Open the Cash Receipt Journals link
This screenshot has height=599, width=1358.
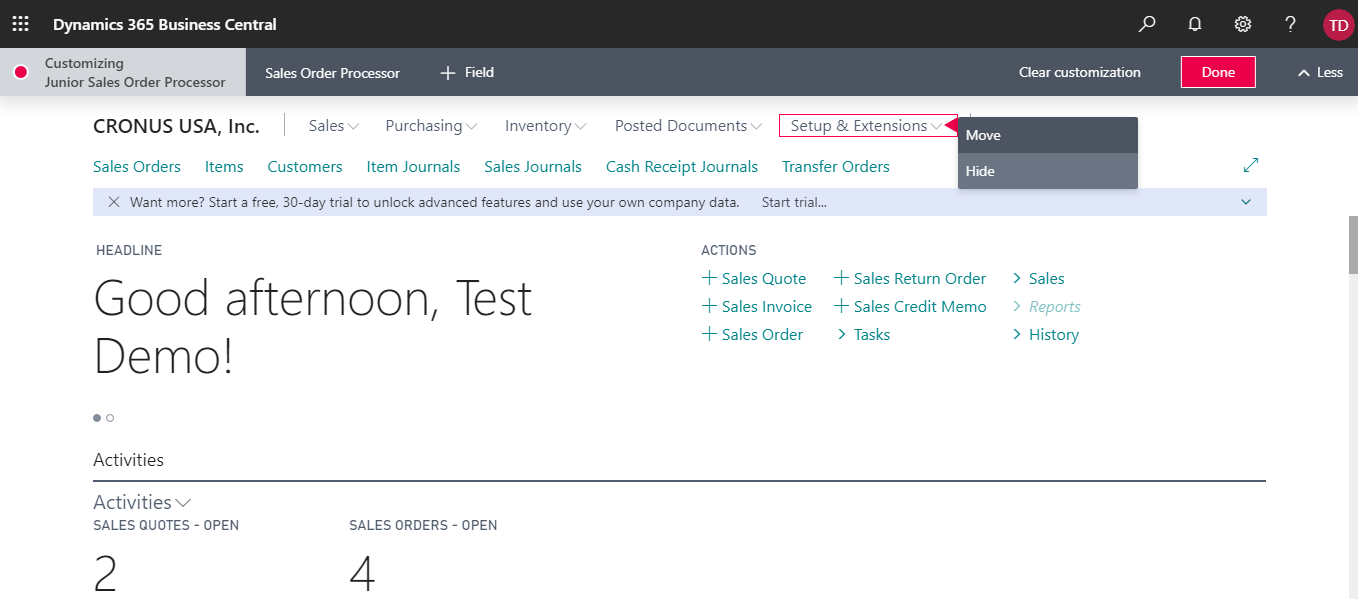[x=681, y=167]
